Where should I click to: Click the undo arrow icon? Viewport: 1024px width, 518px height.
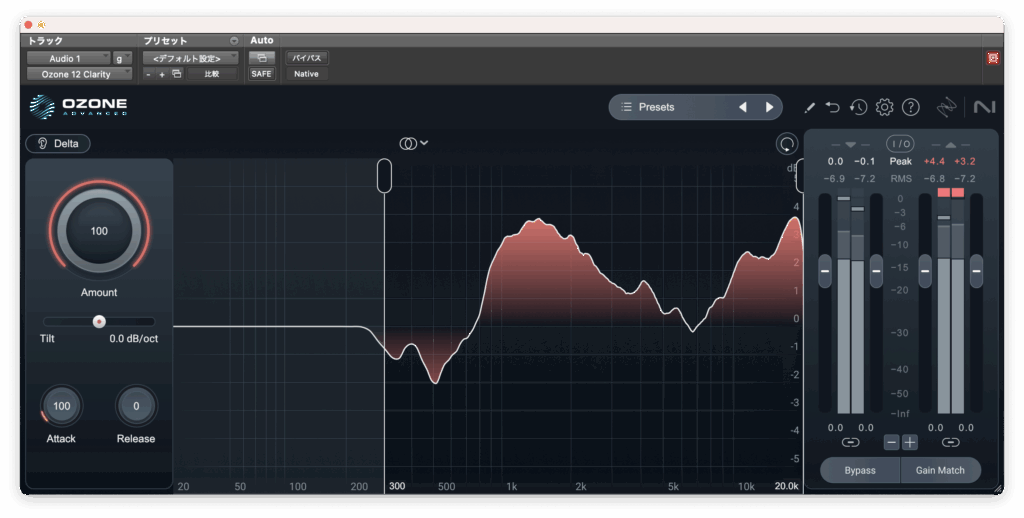tap(833, 107)
